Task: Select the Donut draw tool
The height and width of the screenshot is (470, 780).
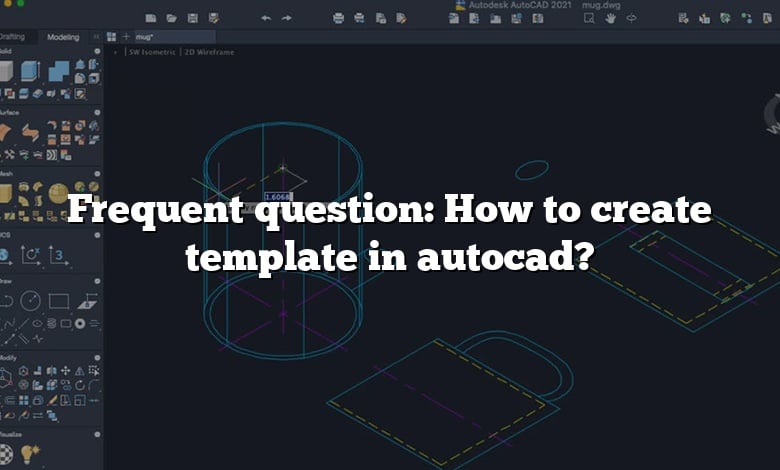Action: pos(80,324)
